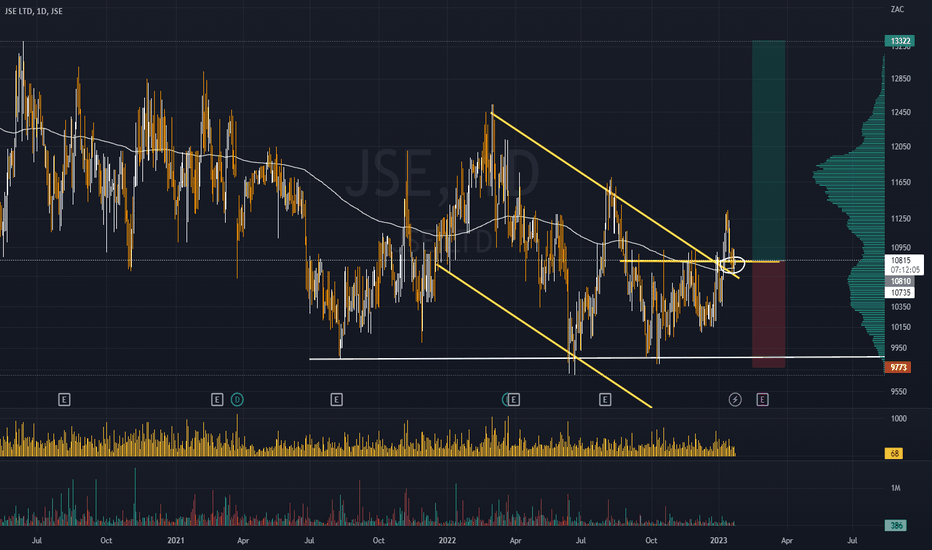Click 10350 on the price axis

(900, 307)
